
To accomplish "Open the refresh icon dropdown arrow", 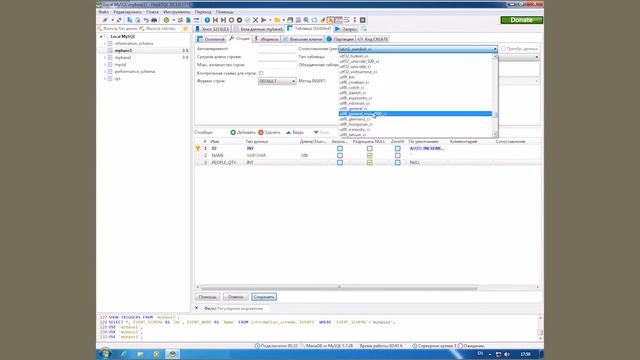I will click(x=173, y=20).
